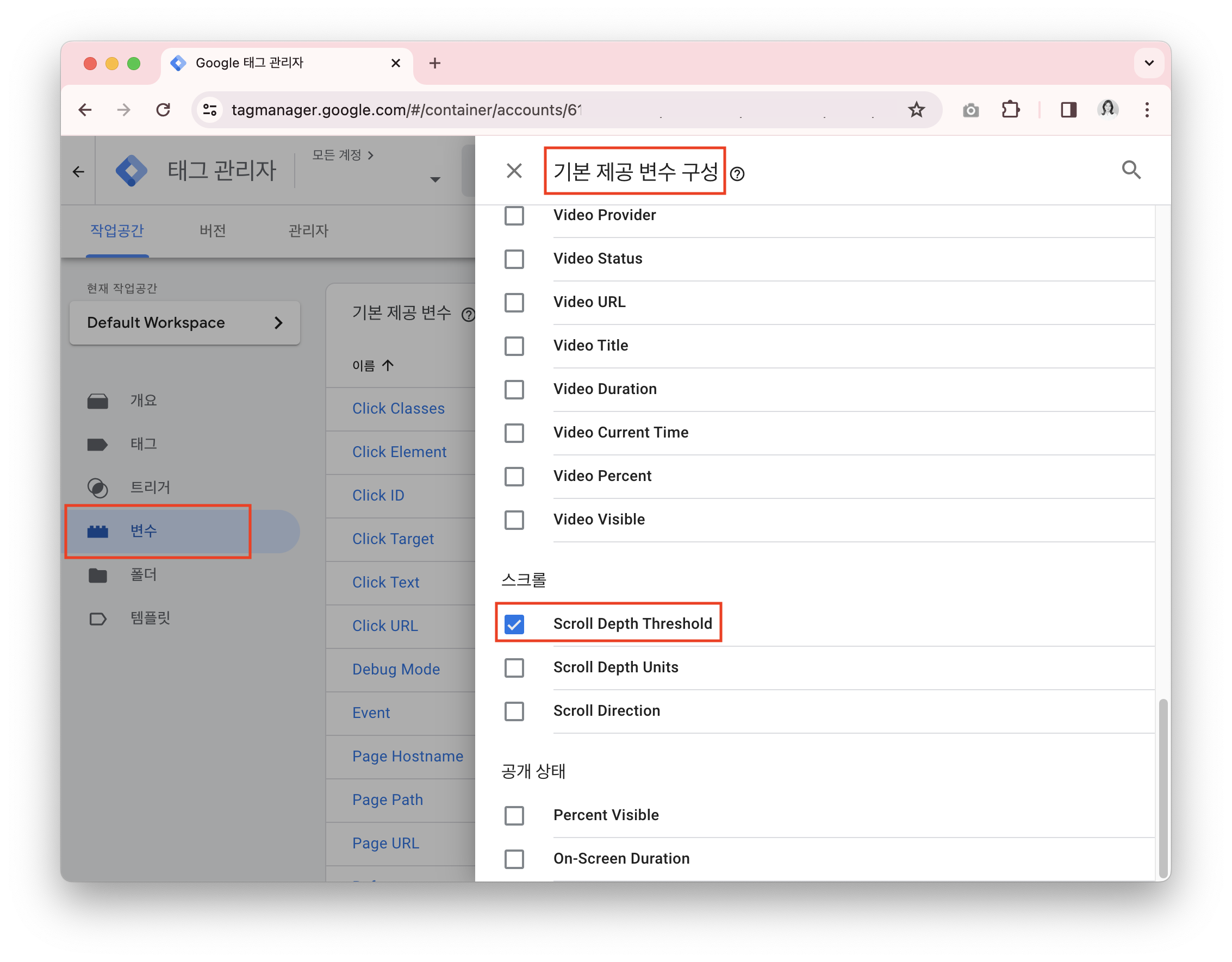Switch to the 작업공간 tab
Viewport: 1232px width, 962px height.
[117, 230]
